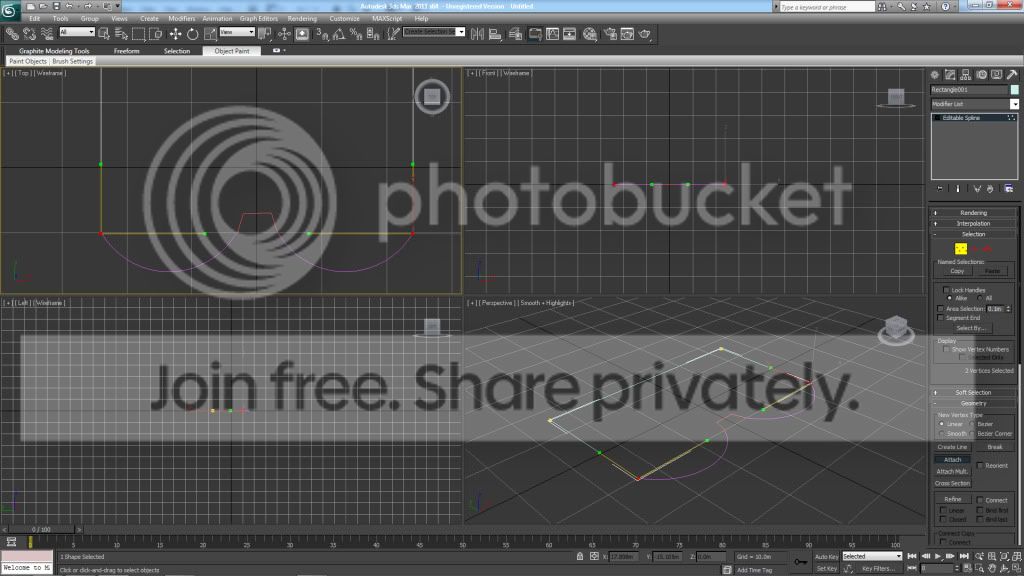Choose the Rectangular Selection Region tool
Image resolution: width=1024 pixels, height=576 pixels.
(x=138, y=34)
